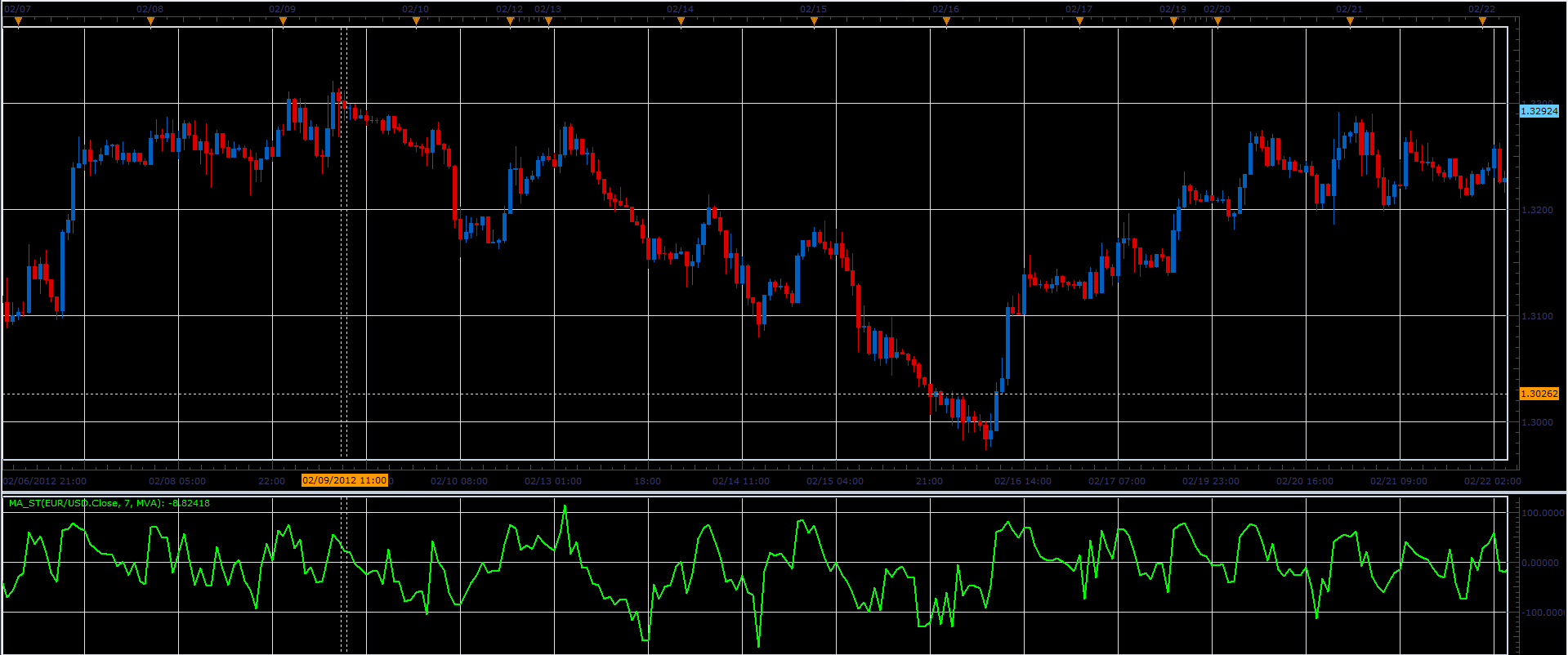Click the orange day marker under 02/08
The image size is (1568, 655).
click(150, 22)
